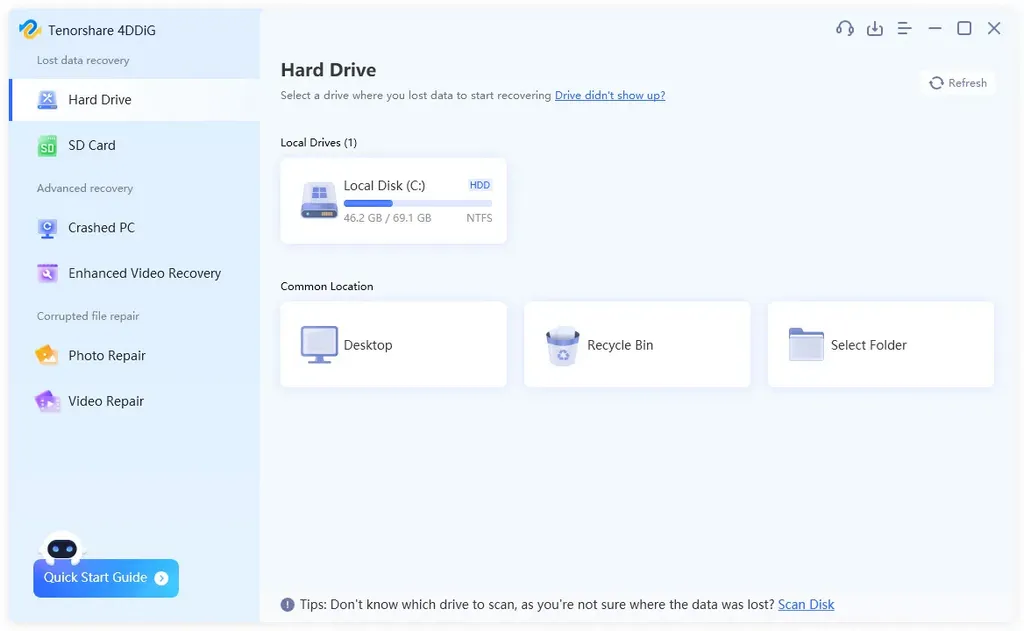This screenshot has width=1024, height=631.
Task: Click the green SD Card icon
Action: [47, 146]
